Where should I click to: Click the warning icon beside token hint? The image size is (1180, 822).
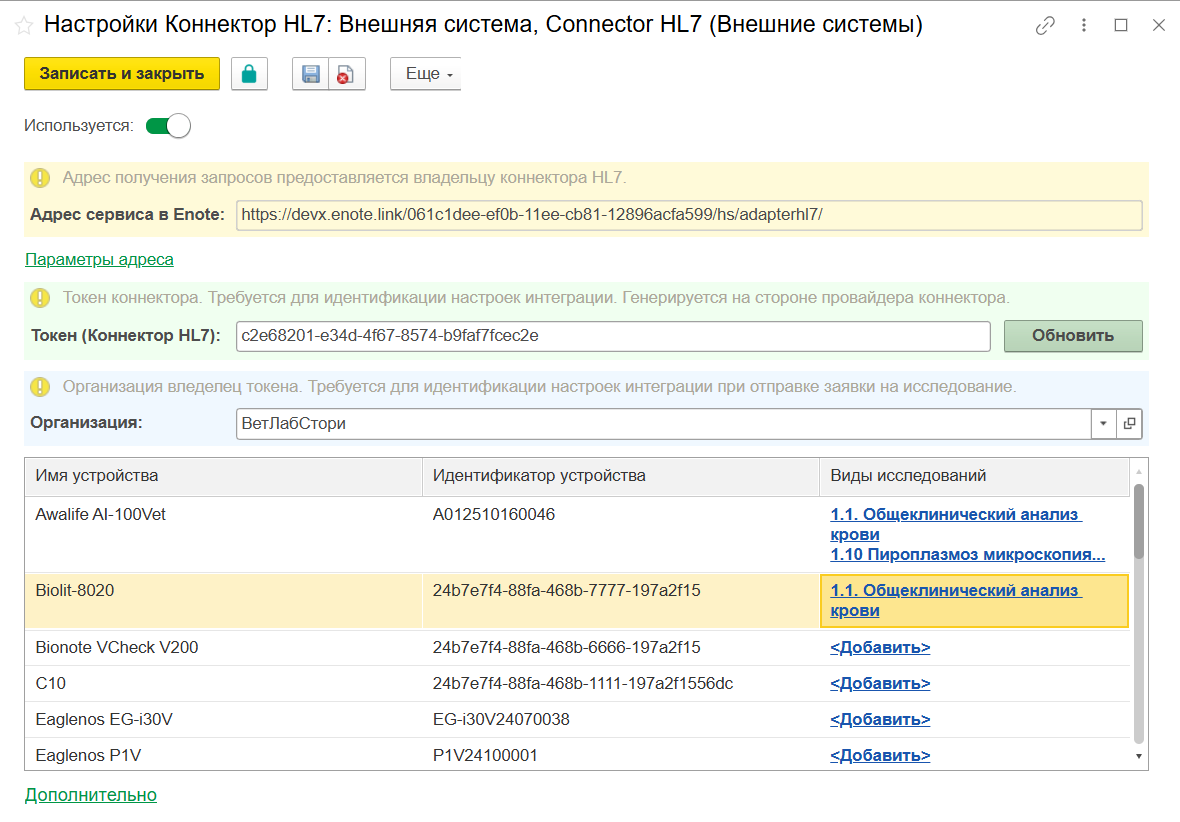tap(40, 298)
